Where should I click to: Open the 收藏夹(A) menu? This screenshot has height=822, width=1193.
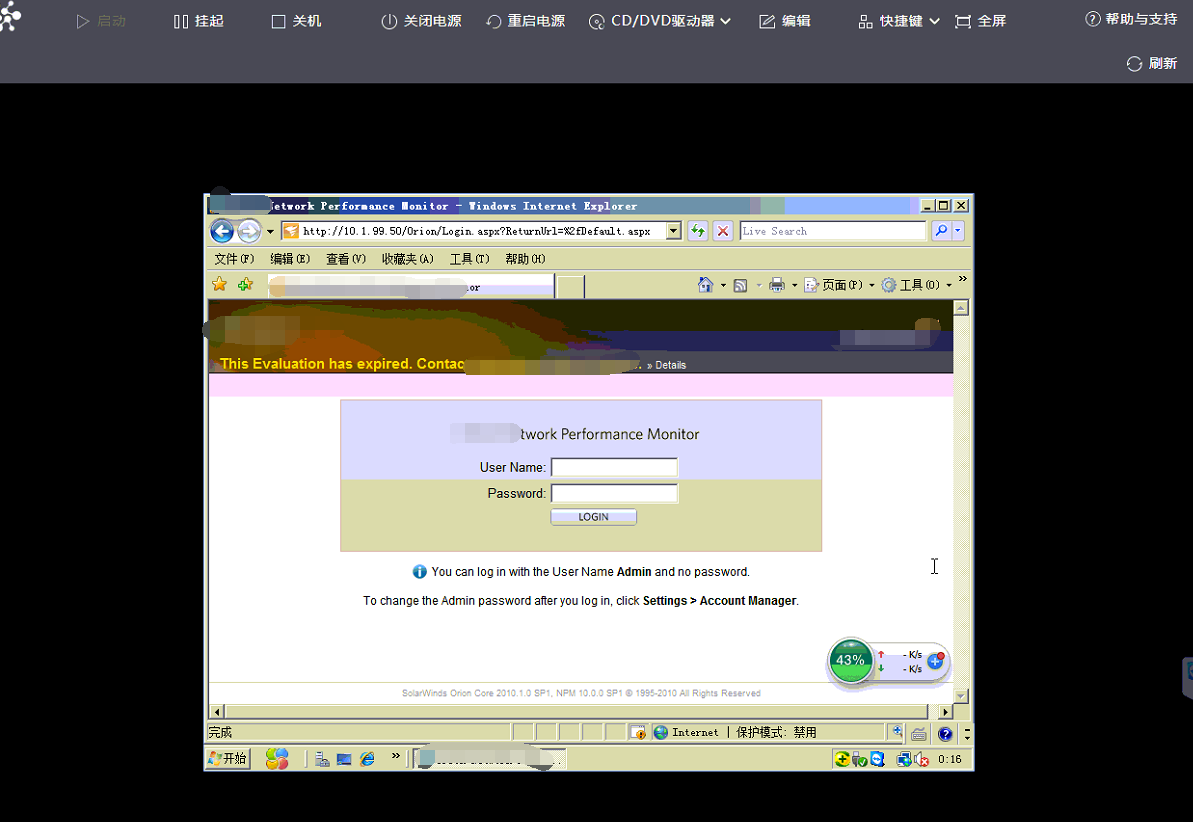(408, 259)
